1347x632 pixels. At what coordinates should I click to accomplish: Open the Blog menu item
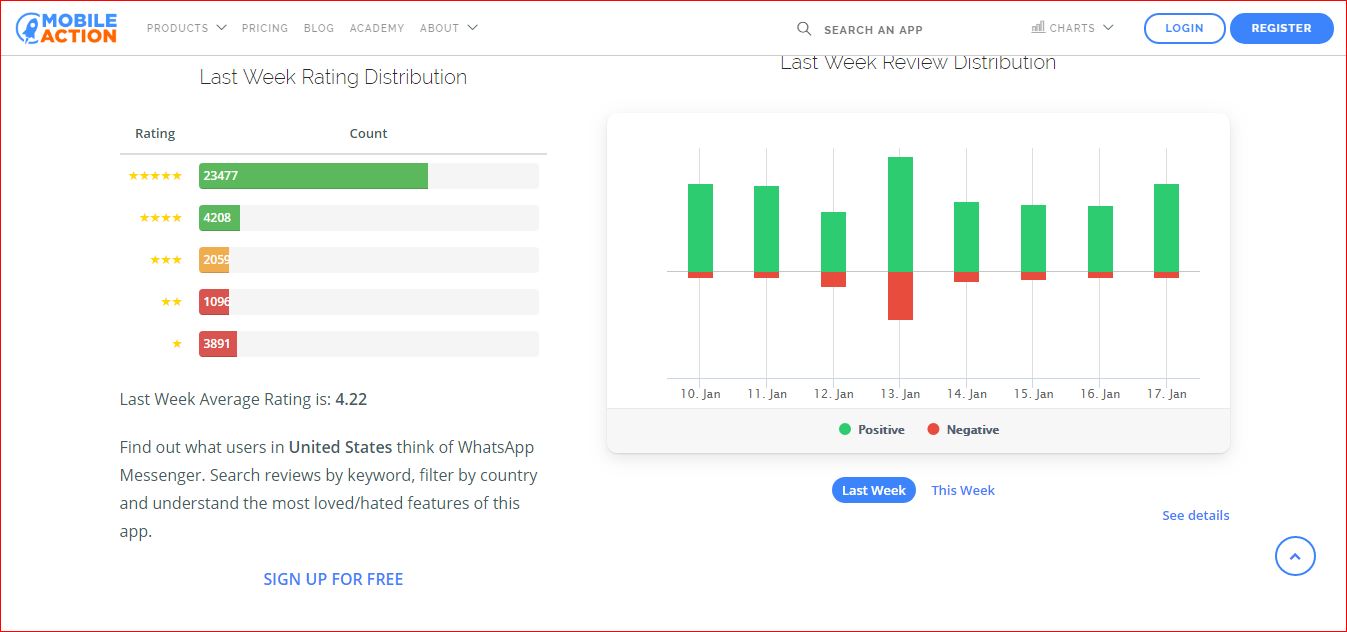tap(319, 28)
